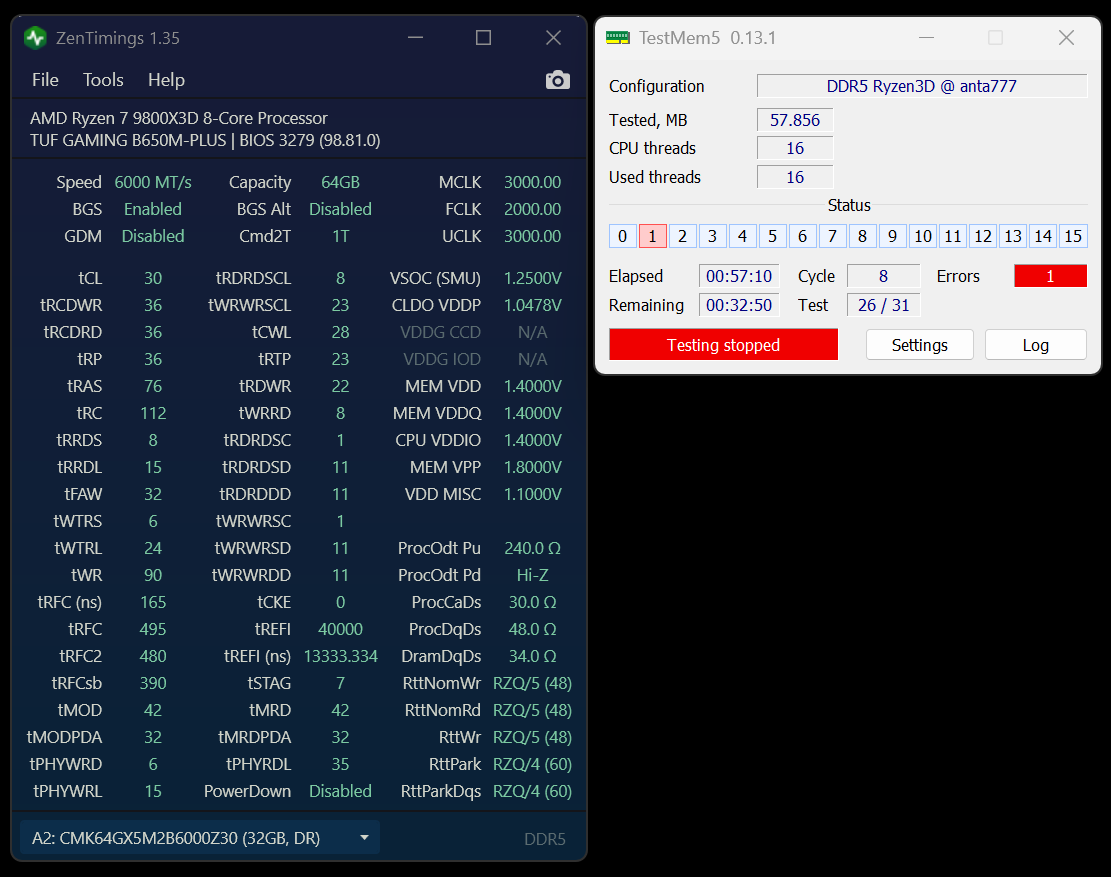Select thread status box 8

click(x=862, y=236)
